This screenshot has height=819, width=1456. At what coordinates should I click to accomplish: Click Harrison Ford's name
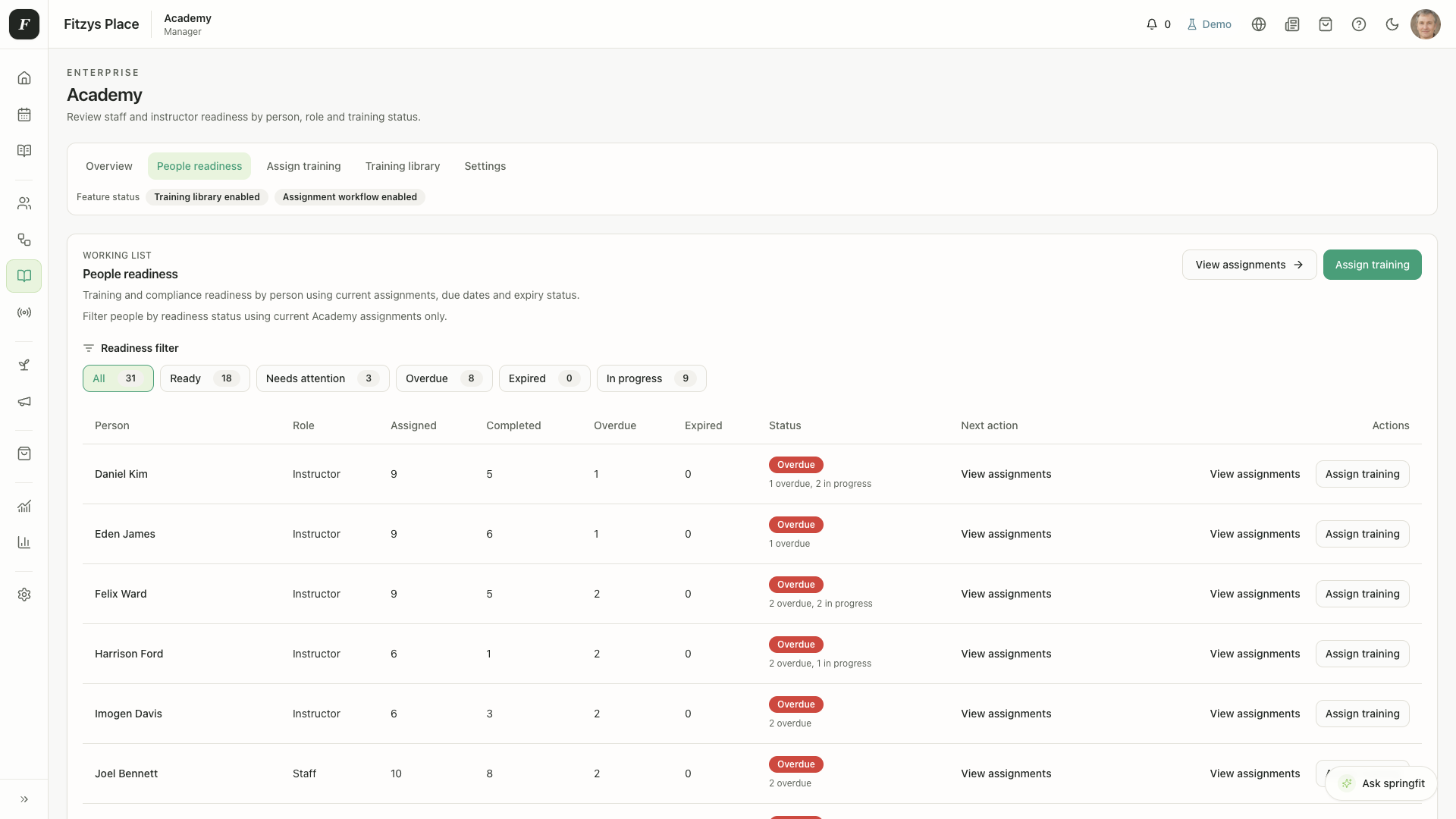(129, 654)
